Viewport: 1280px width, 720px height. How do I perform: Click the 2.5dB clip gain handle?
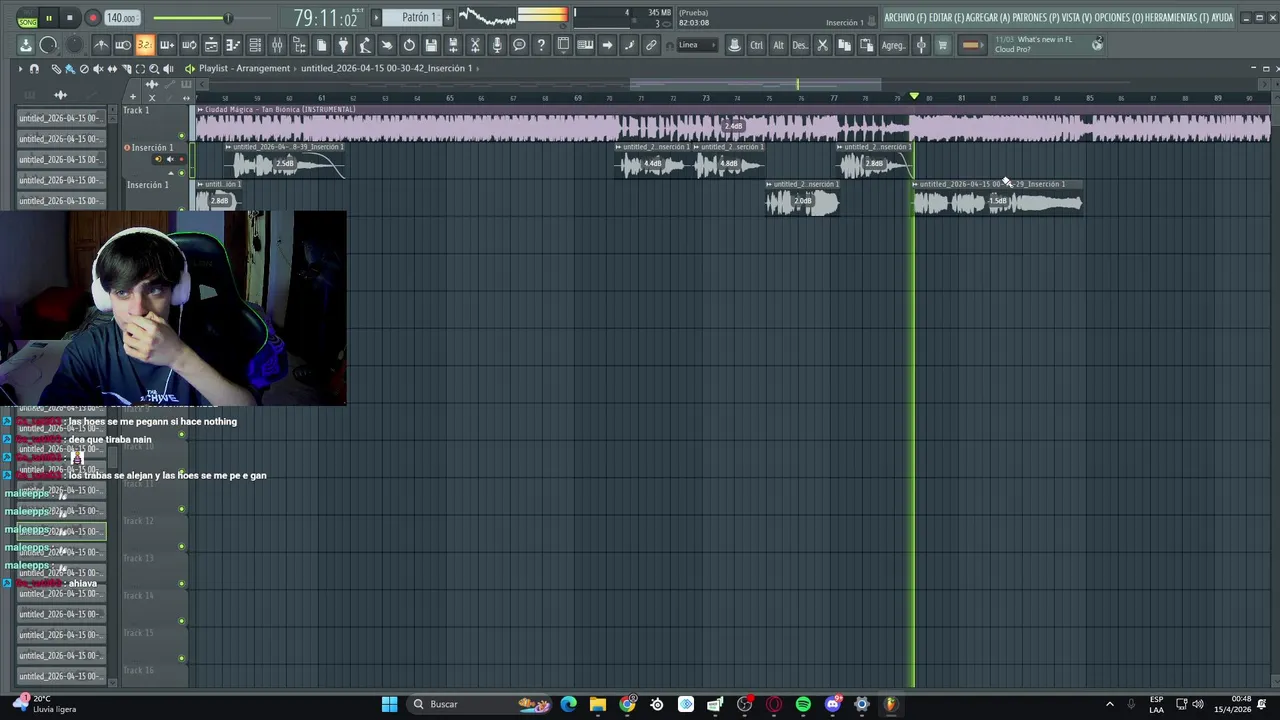pos(285,163)
